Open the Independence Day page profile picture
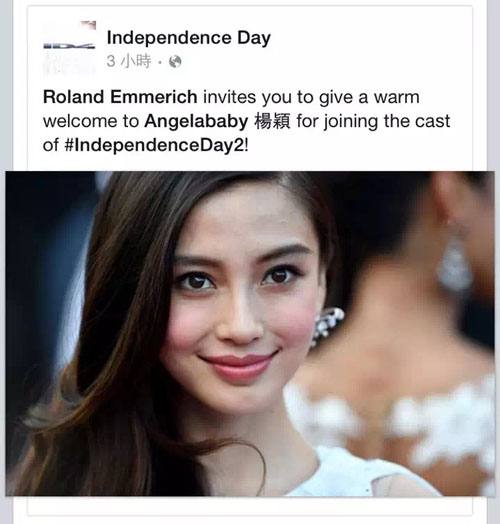The width and height of the screenshot is (500, 524). (69, 47)
